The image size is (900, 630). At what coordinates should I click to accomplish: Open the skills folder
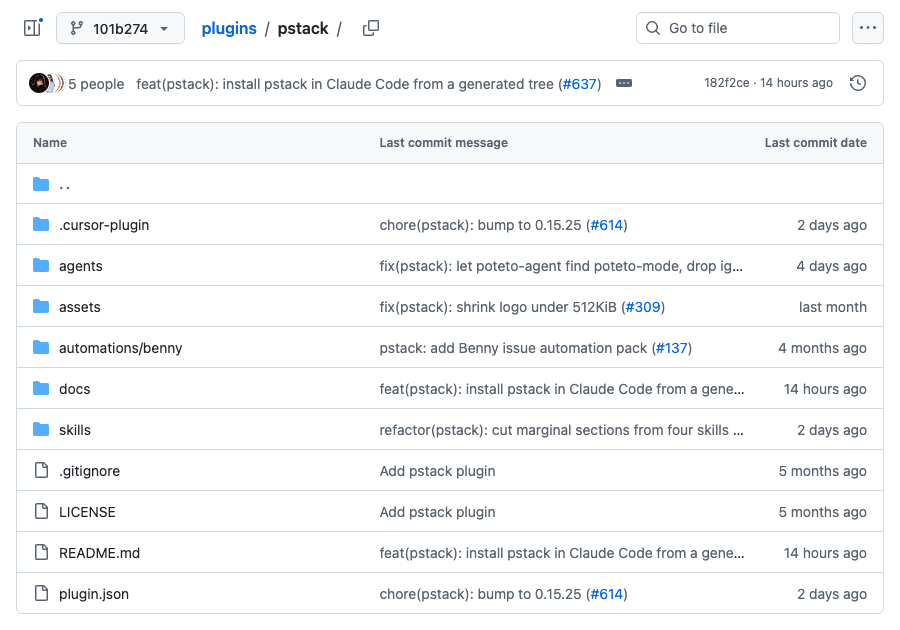pyautogui.click(x=75, y=430)
